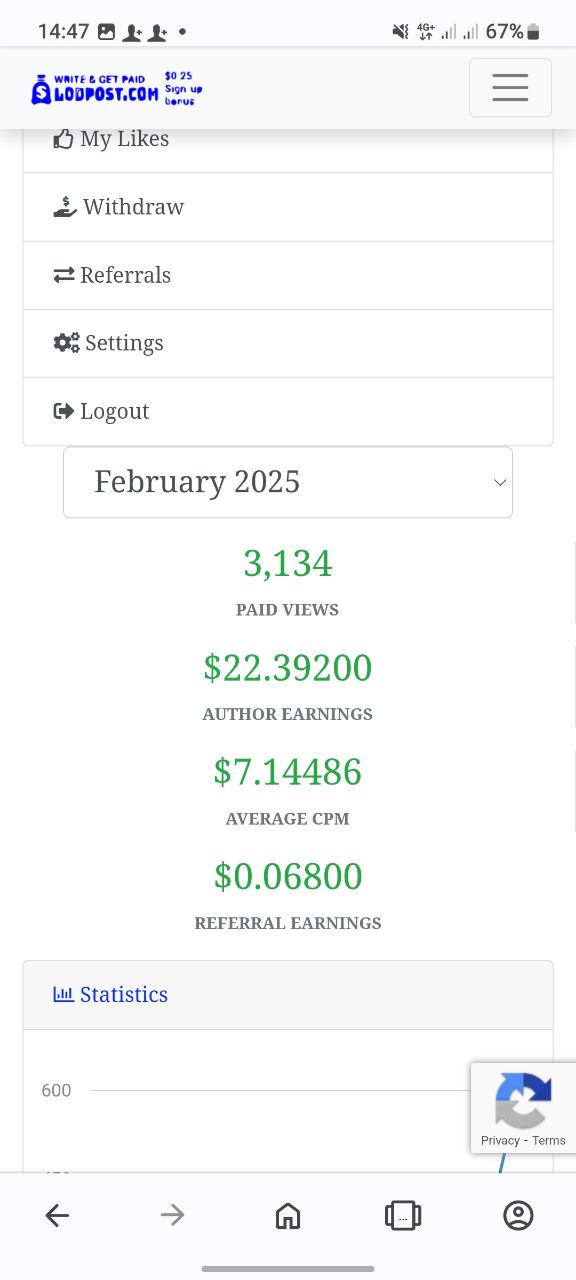Screen dimensions: 576x1280
Task: Tap the browser home icon
Action: (288, 1215)
